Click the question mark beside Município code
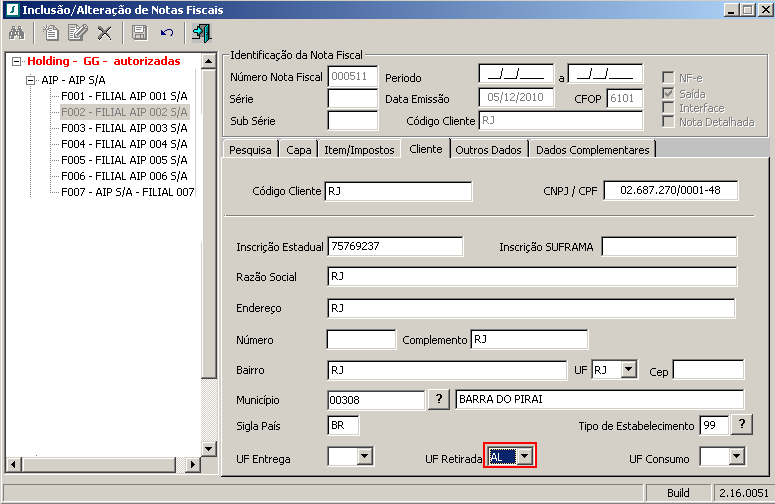 pos(438,400)
